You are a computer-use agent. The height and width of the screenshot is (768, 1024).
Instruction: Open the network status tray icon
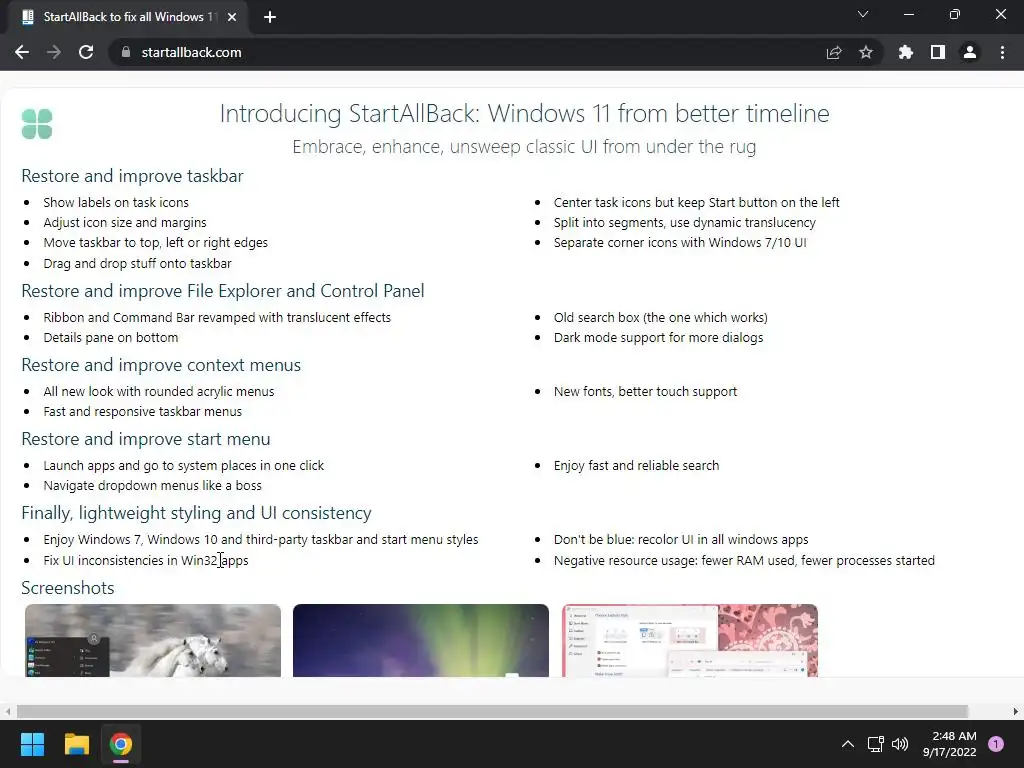tap(876, 744)
